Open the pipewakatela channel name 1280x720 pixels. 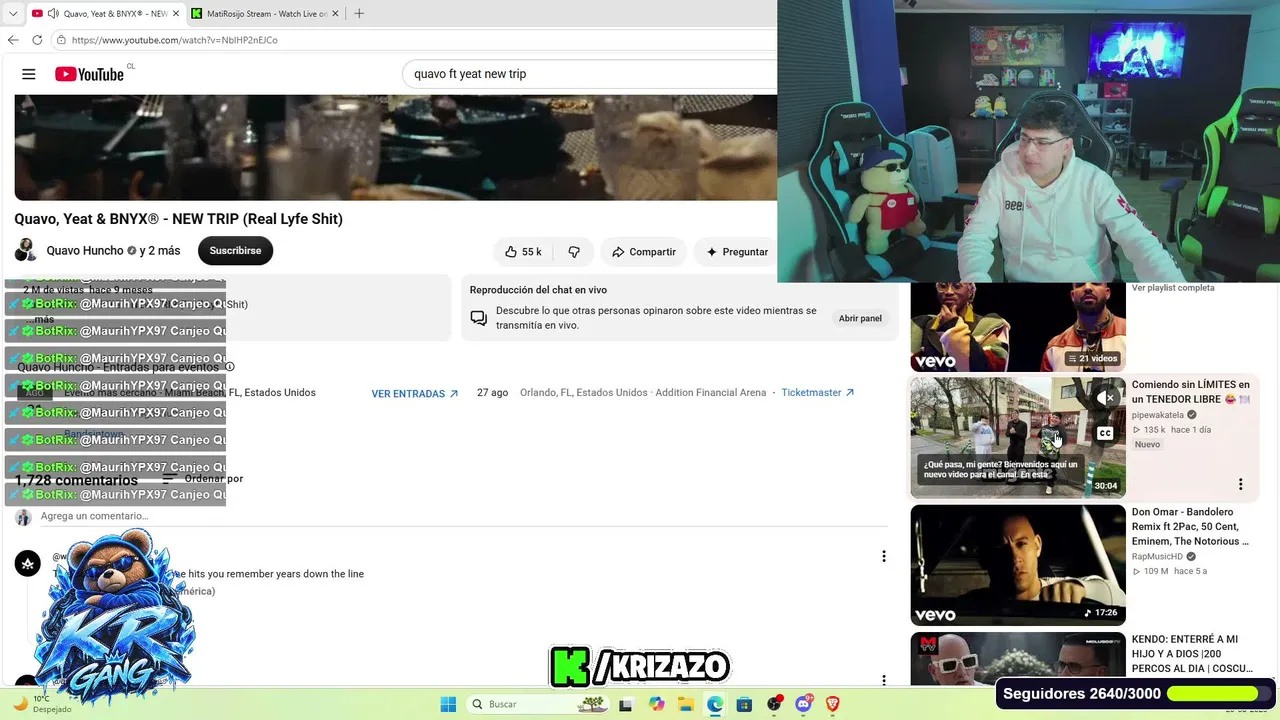pyautogui.click(x=1158, y=415)
